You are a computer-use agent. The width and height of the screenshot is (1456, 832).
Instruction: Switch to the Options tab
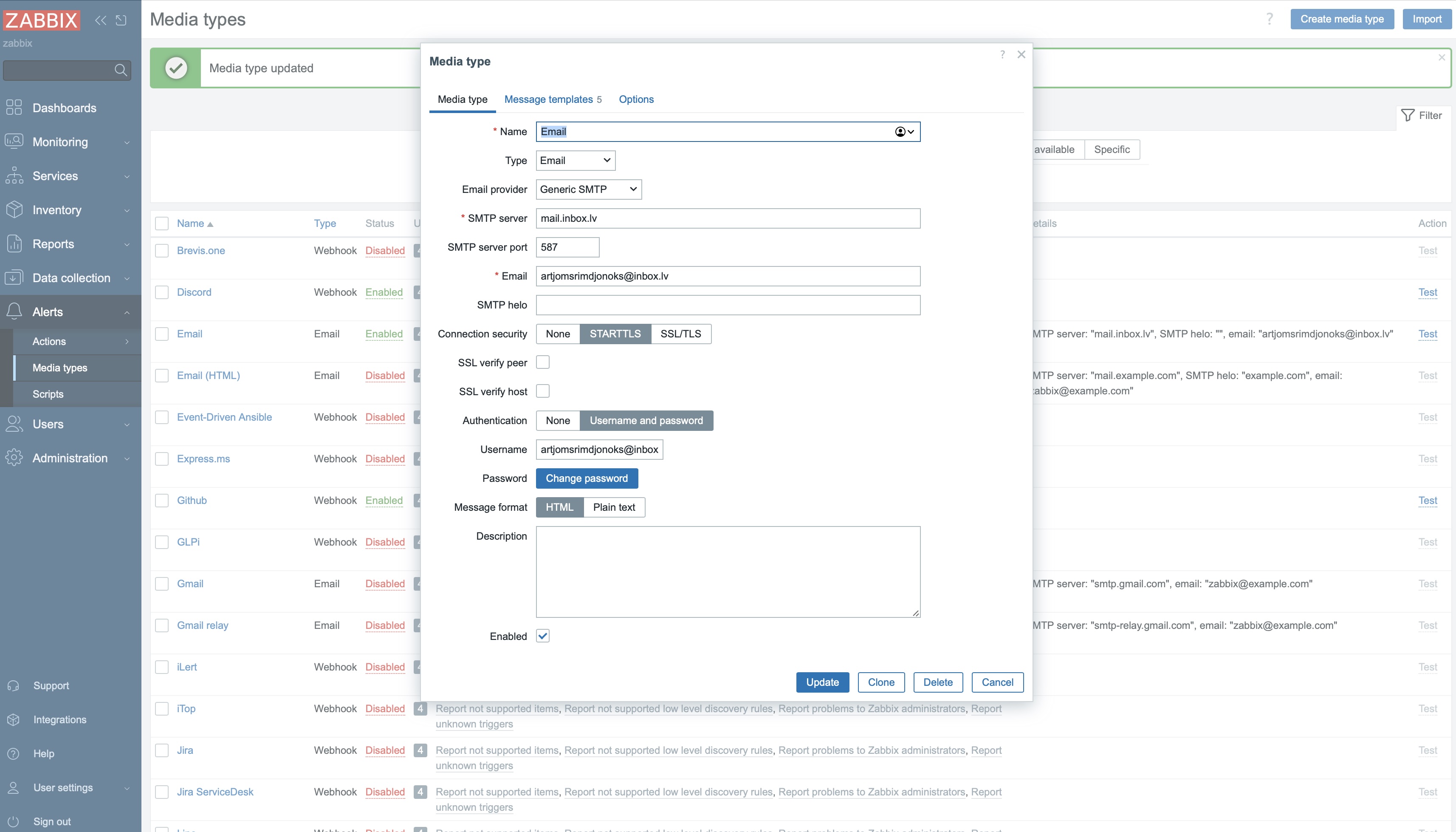coord(636,99)
